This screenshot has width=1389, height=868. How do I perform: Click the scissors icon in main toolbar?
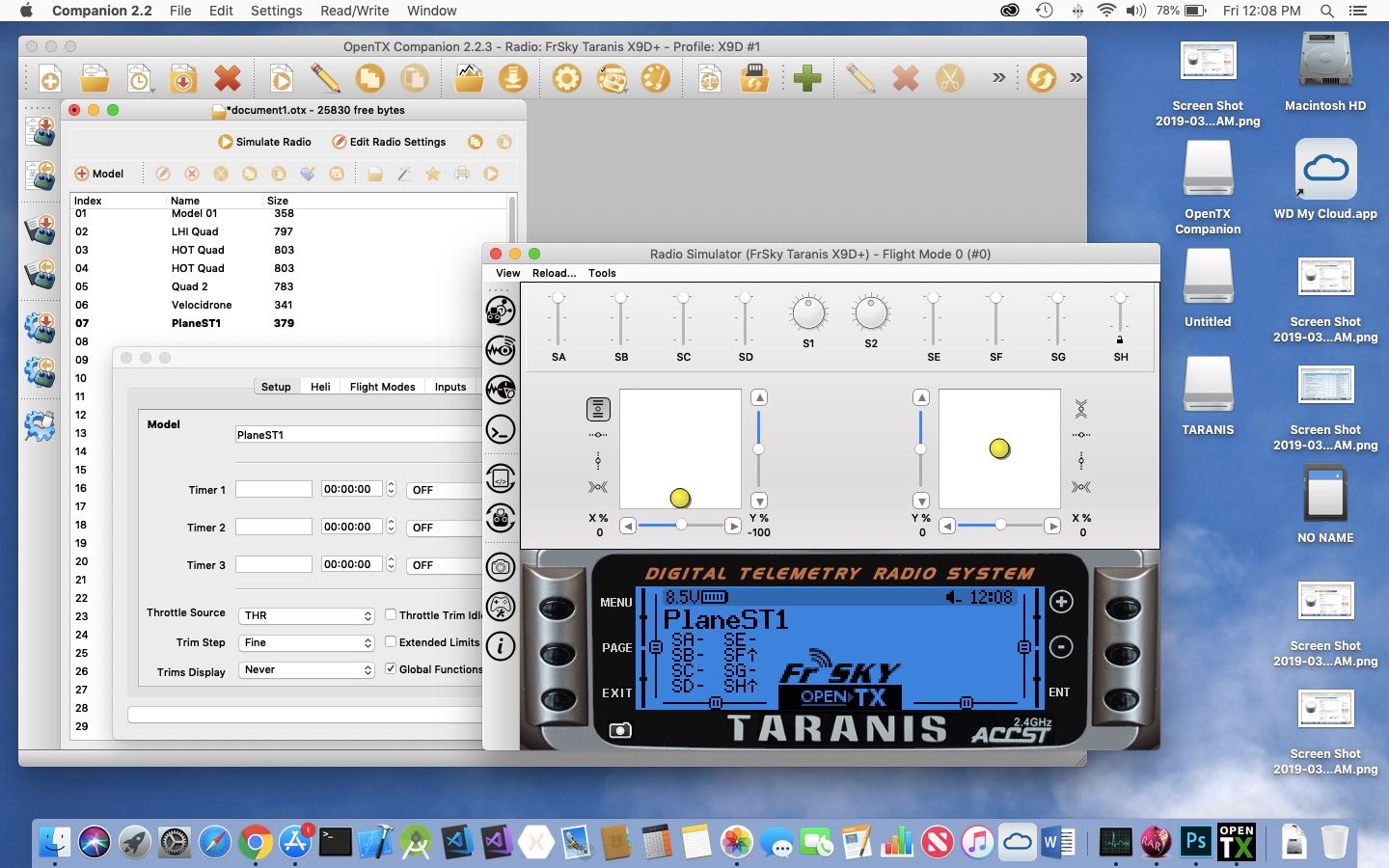coord(949,78)
